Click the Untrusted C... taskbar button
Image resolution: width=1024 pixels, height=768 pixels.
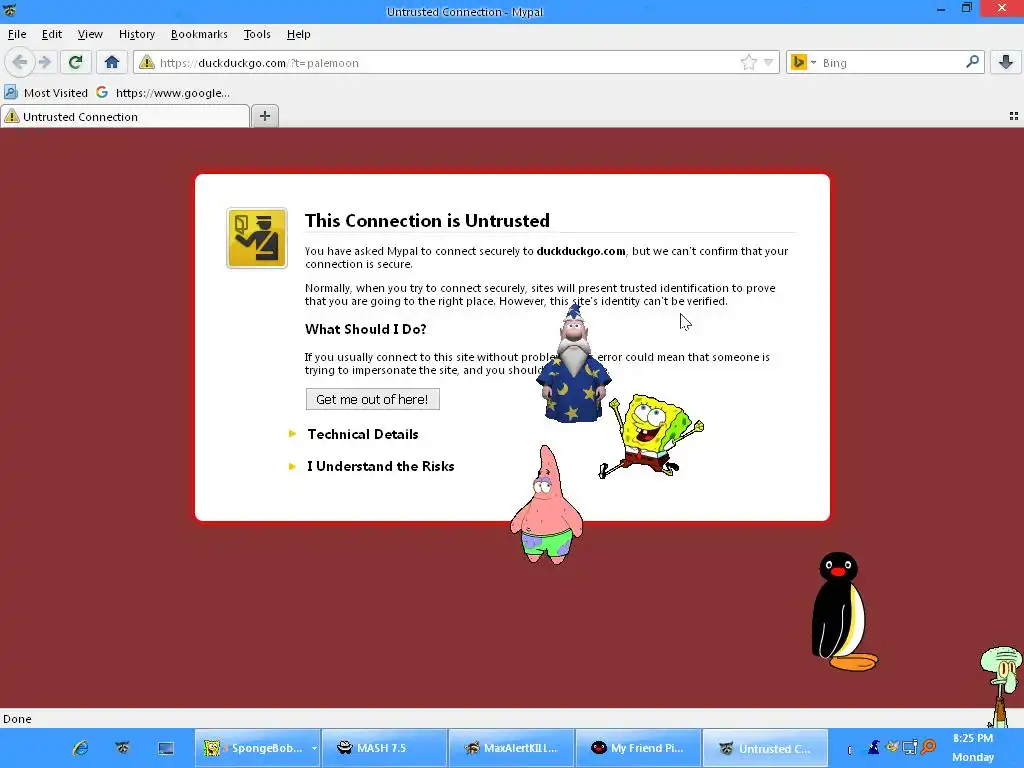[x=765, y=748]
